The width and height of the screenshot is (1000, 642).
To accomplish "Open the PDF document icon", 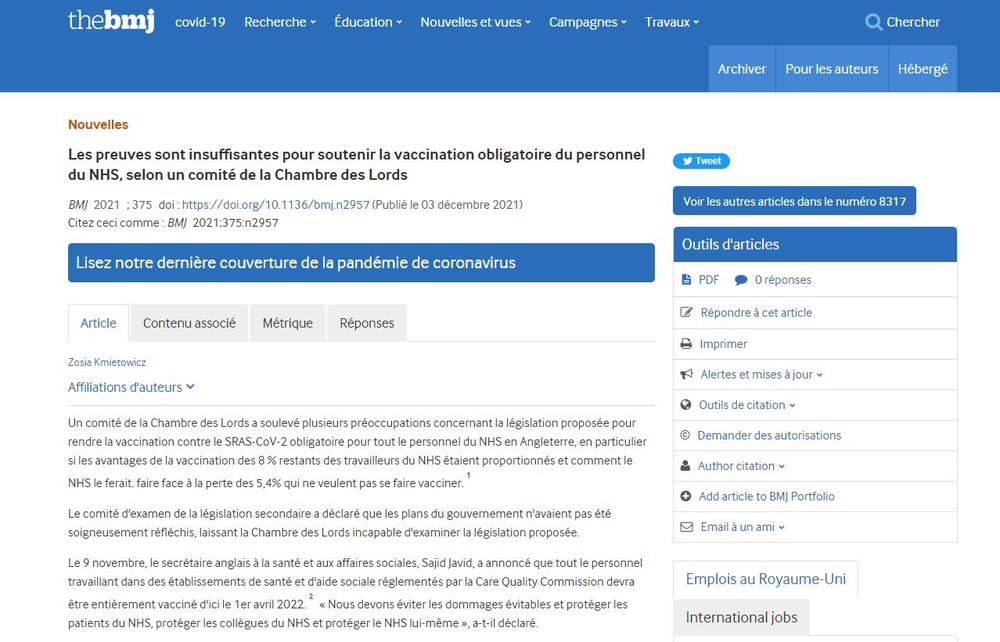I will (x=686, y=280).
